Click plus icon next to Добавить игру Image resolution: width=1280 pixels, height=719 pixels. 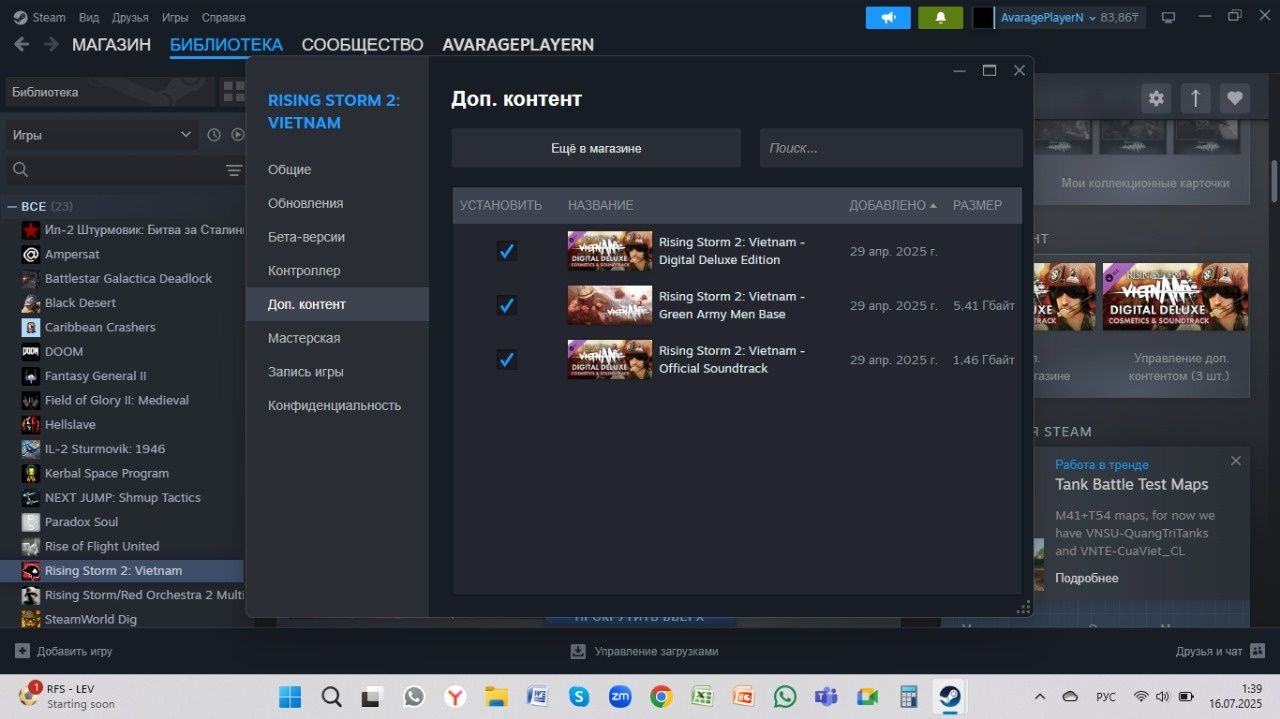[x=22, y=651]
